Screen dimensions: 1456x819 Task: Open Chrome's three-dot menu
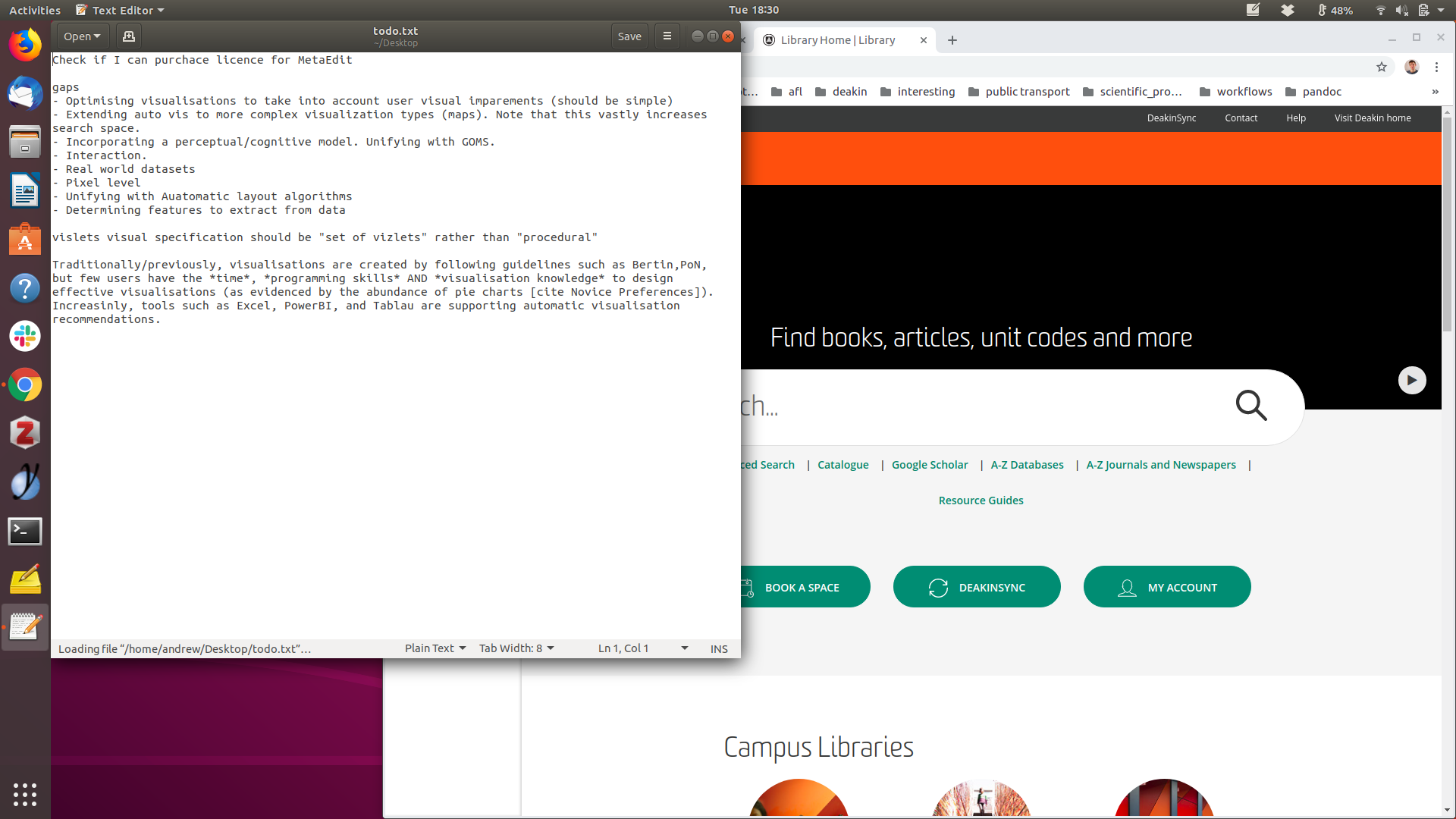(1436, 67)
